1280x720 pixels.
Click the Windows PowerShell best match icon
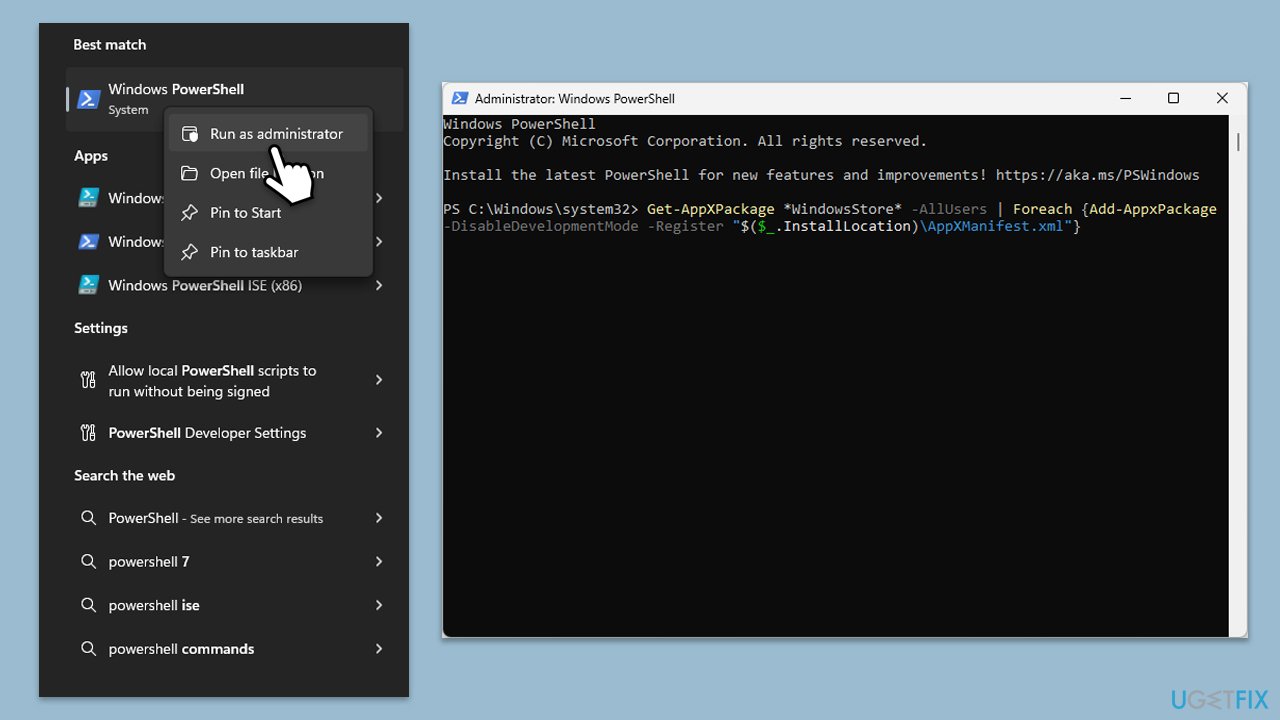[89, 99]
